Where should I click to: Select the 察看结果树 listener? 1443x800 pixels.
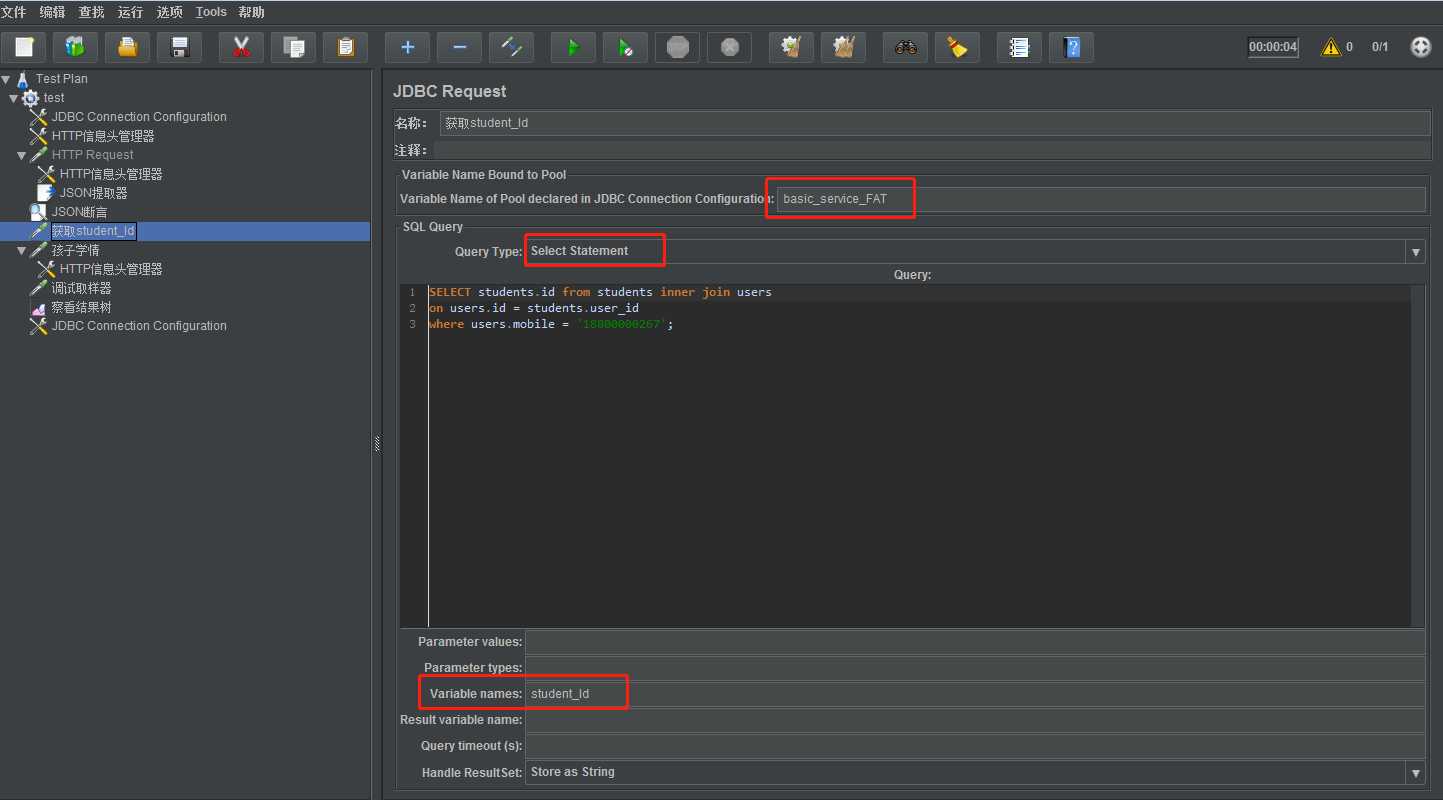pos(82,307)
